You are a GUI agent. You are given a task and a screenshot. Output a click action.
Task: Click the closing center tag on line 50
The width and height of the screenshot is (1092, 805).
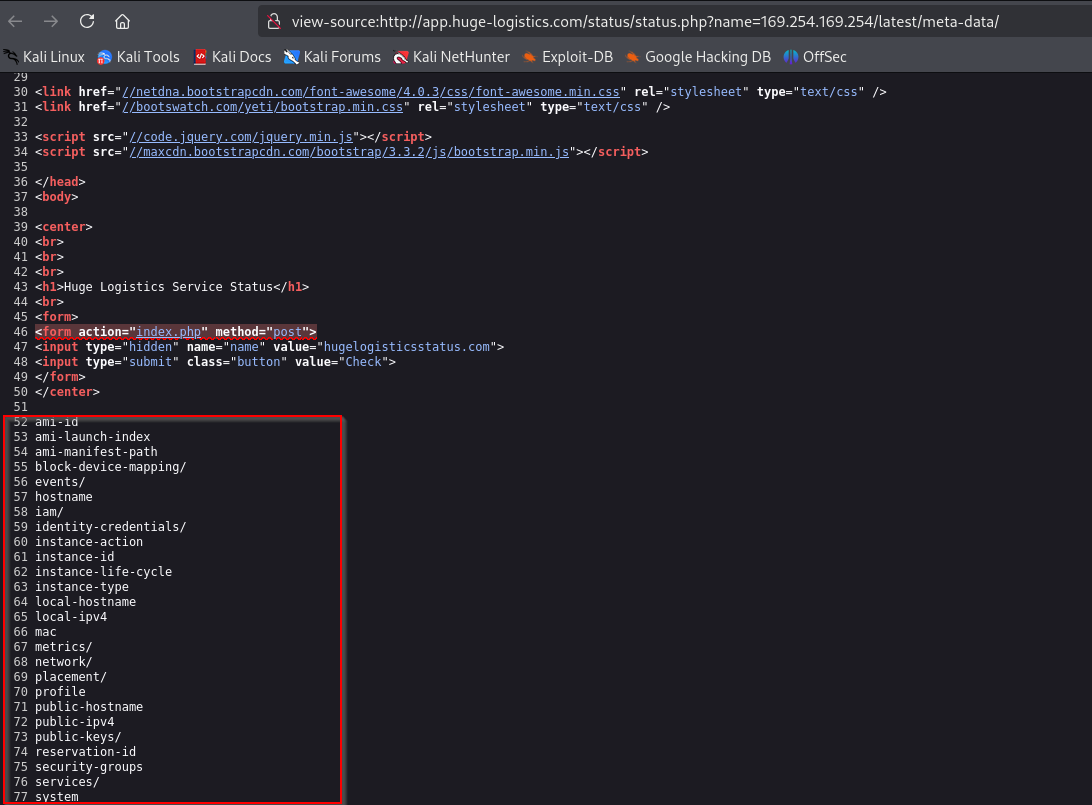click(68, 392)
